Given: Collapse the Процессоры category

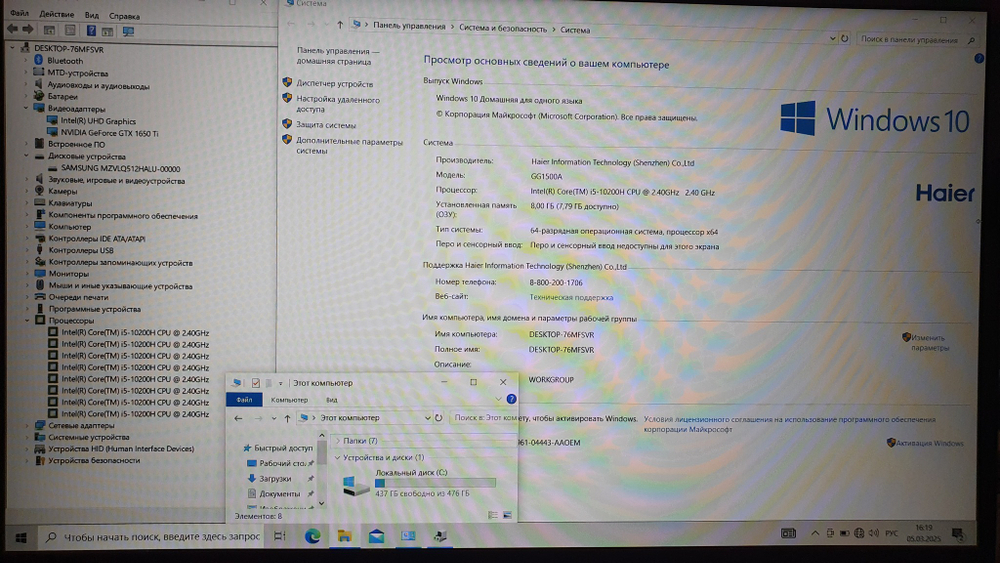Looking at the screenshot, I should click(27, 320).
